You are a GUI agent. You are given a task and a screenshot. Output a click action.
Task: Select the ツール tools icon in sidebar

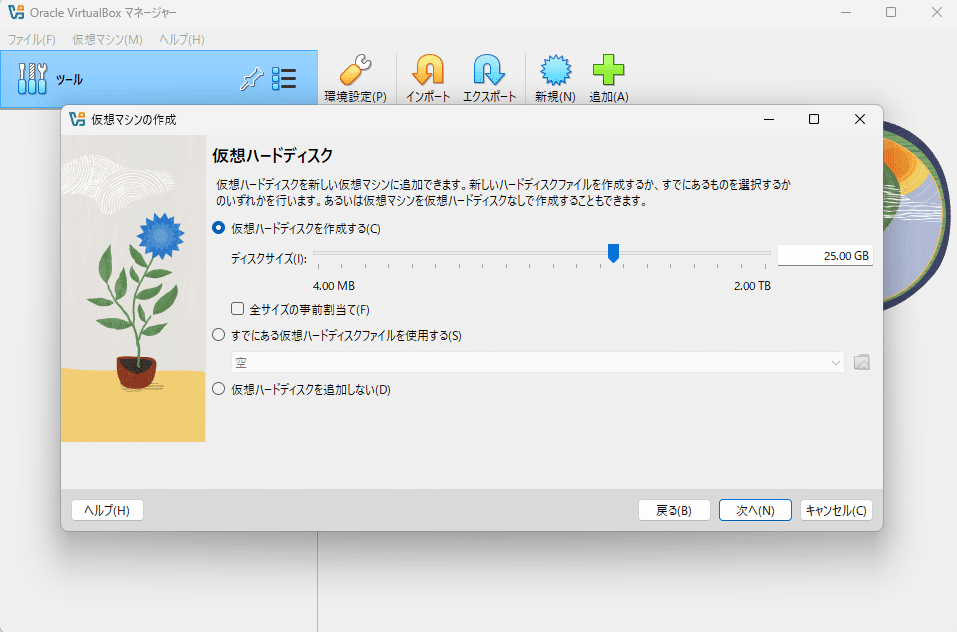[32, 79]
